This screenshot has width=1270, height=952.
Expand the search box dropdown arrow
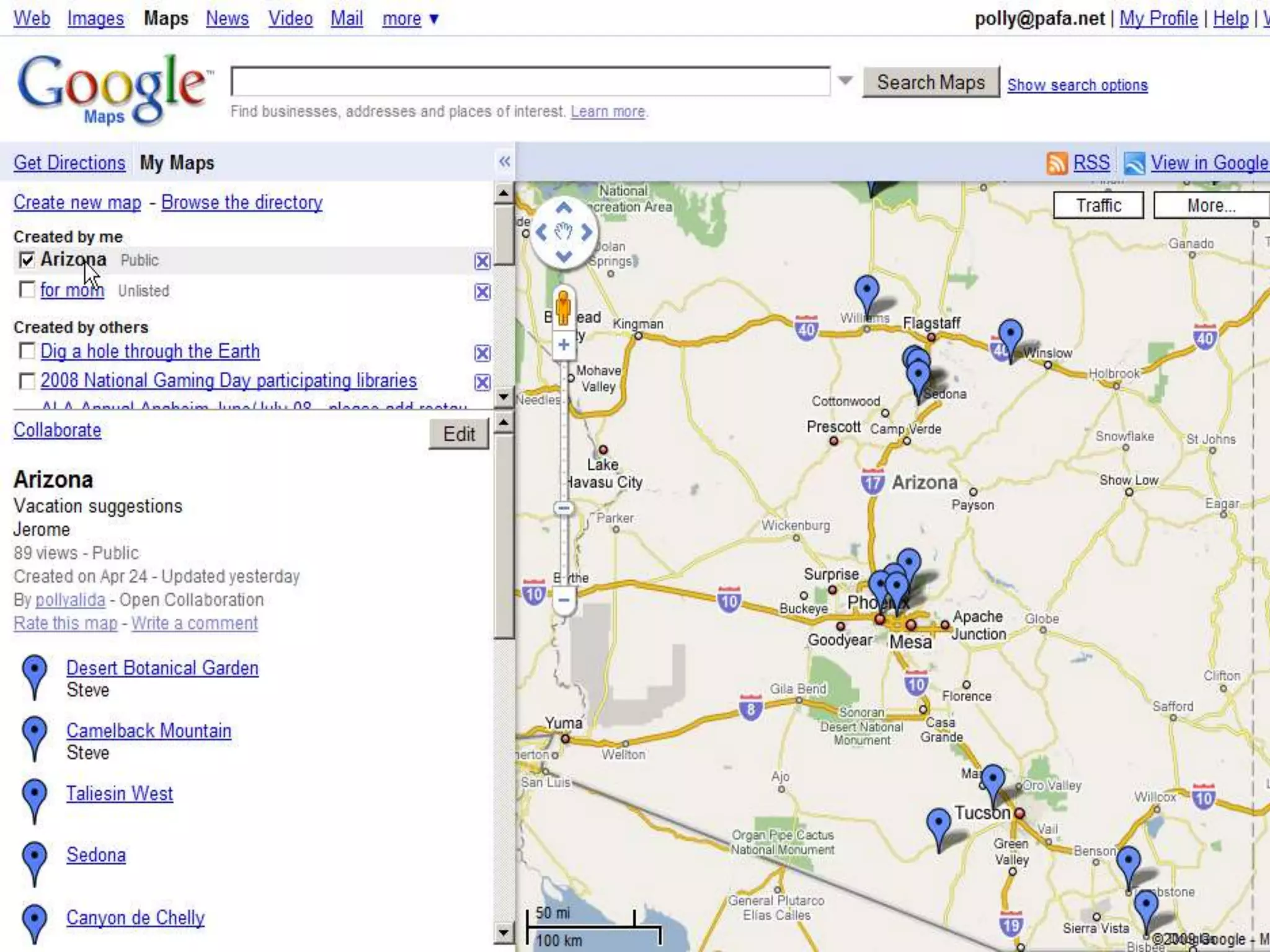point(845,81)
